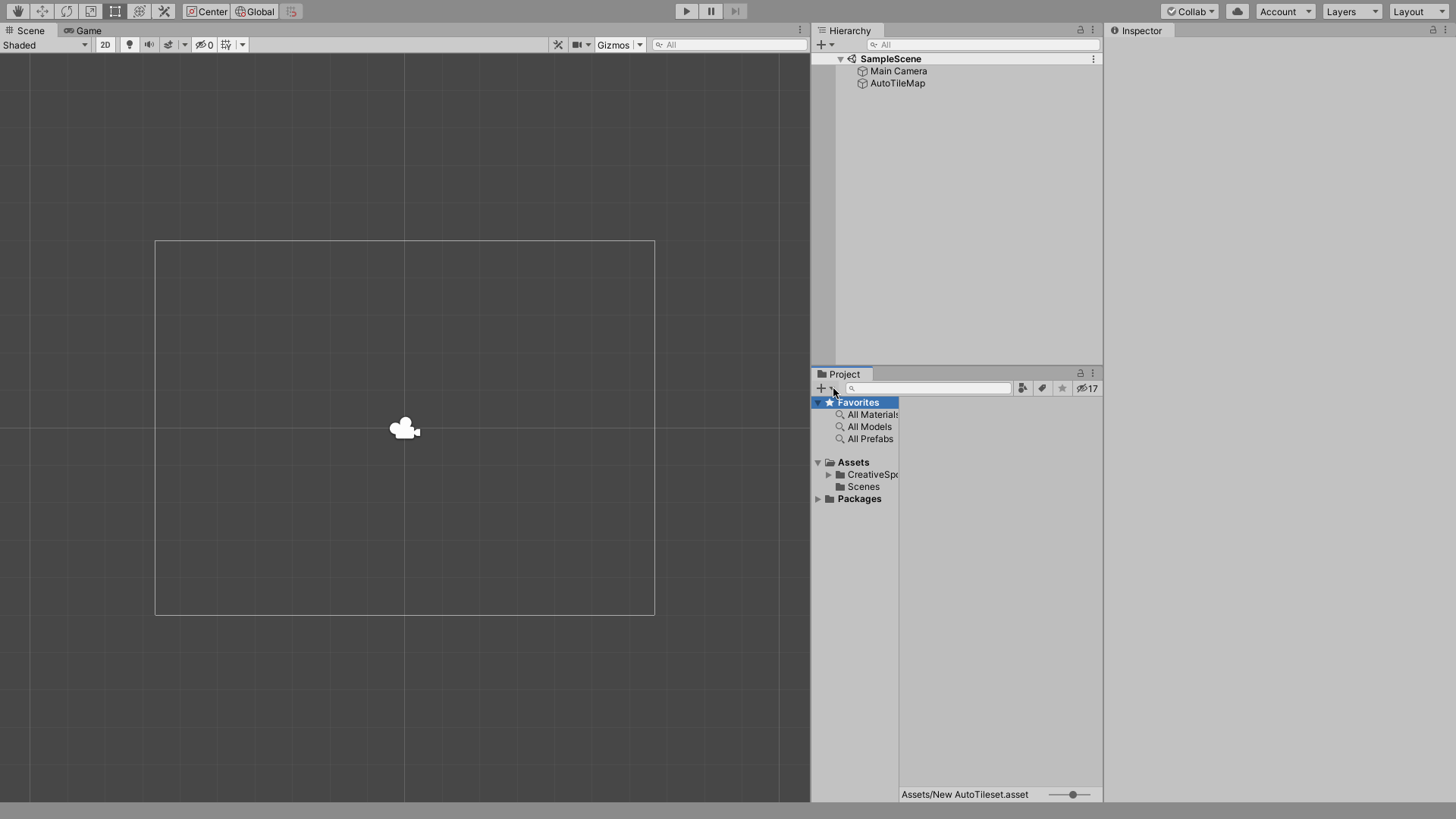Toggle 2D view mode button

(x=104, y=45)
